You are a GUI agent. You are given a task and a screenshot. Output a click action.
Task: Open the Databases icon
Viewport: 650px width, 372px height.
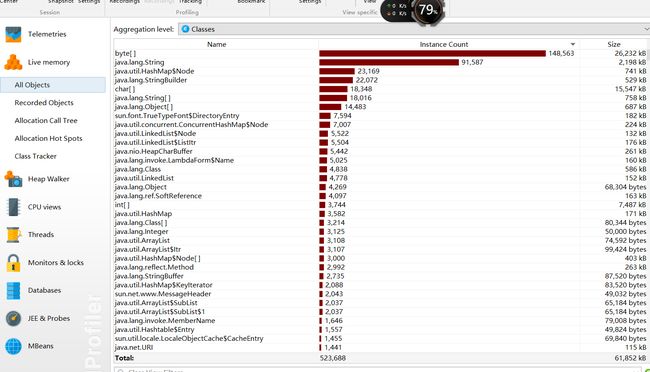[x=13, y=290]
